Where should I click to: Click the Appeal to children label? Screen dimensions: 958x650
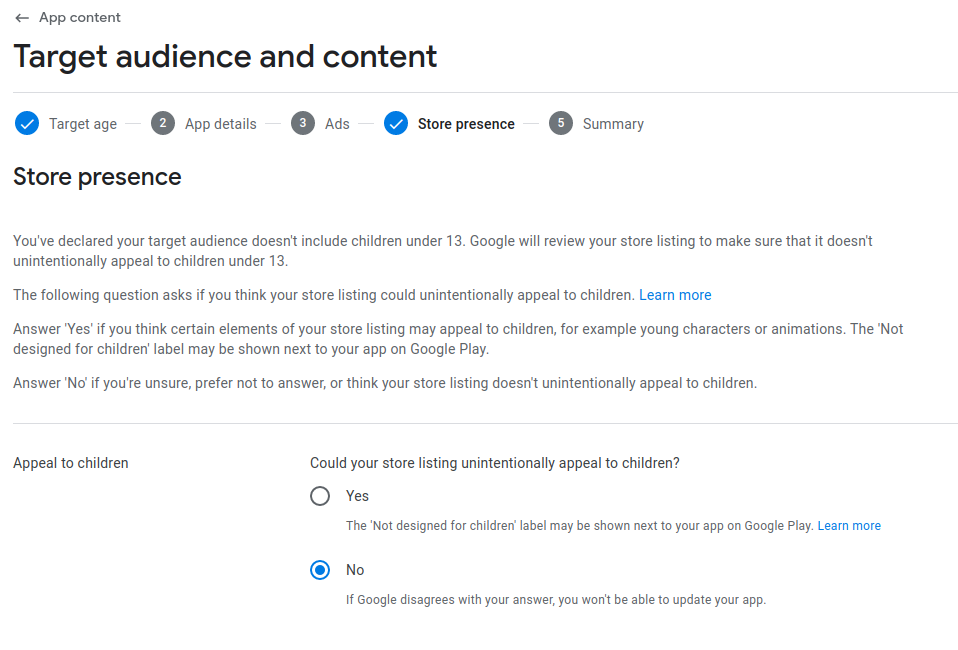pyautogui.click(x=71, y=463)
